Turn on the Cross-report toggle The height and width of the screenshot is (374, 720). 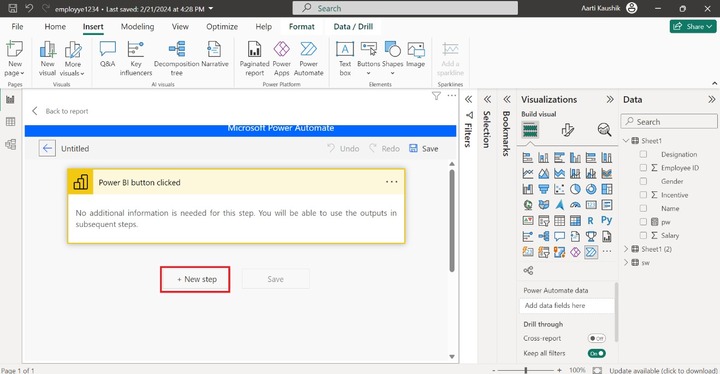pos(596,339)
